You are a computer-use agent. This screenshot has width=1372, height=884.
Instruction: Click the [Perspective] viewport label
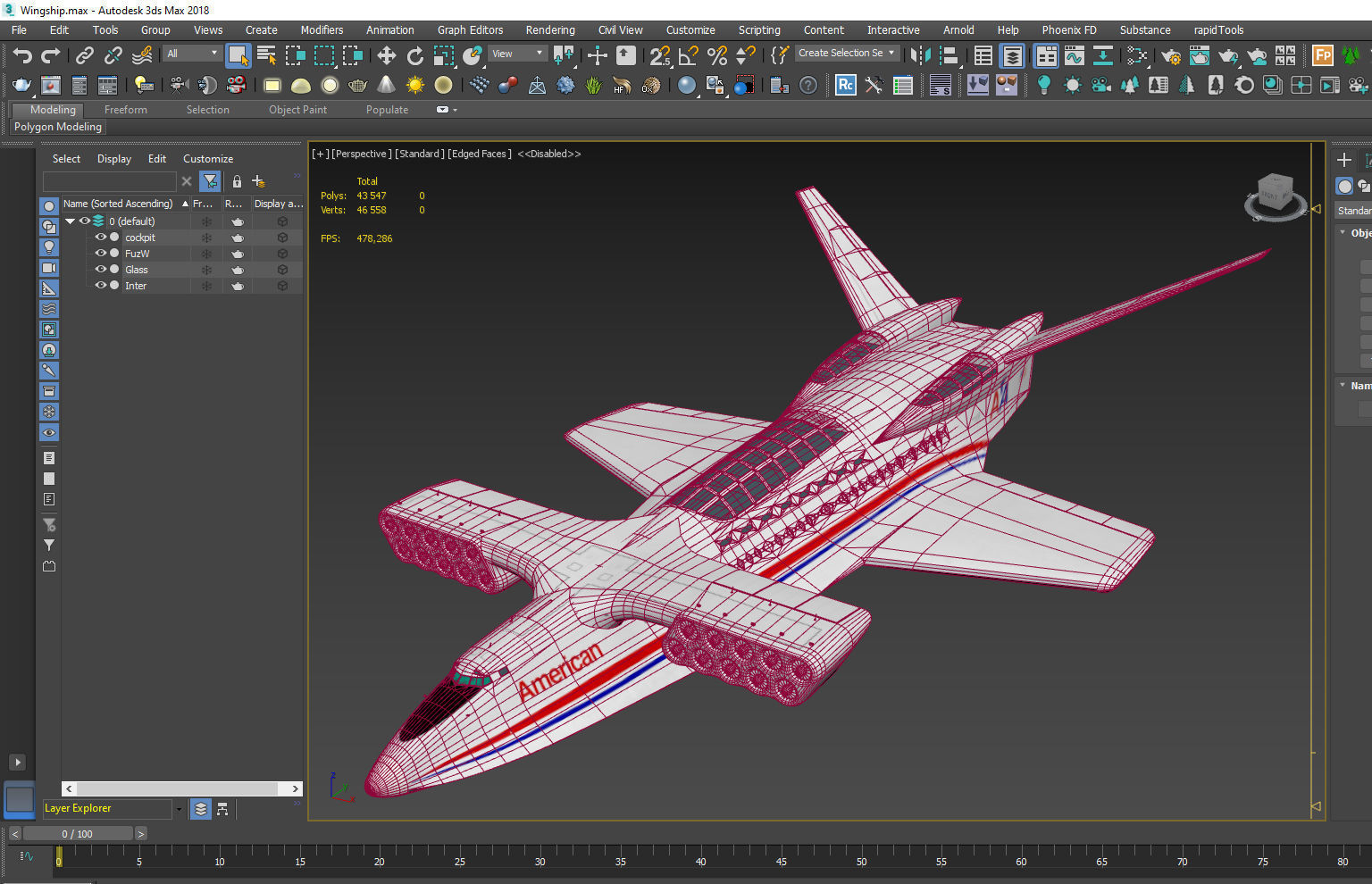click(361, 154)
